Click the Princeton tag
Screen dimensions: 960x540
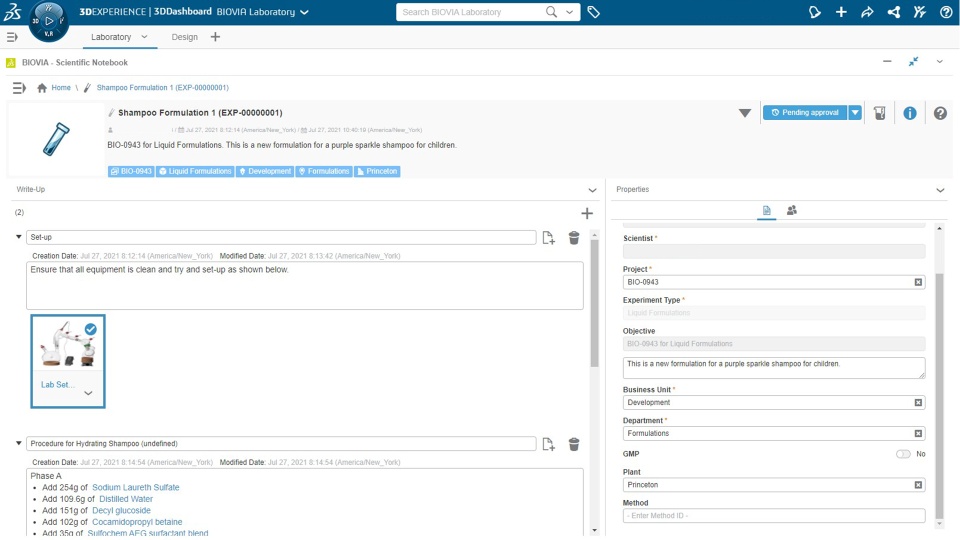pyautogui.click(x=377, y=171)
